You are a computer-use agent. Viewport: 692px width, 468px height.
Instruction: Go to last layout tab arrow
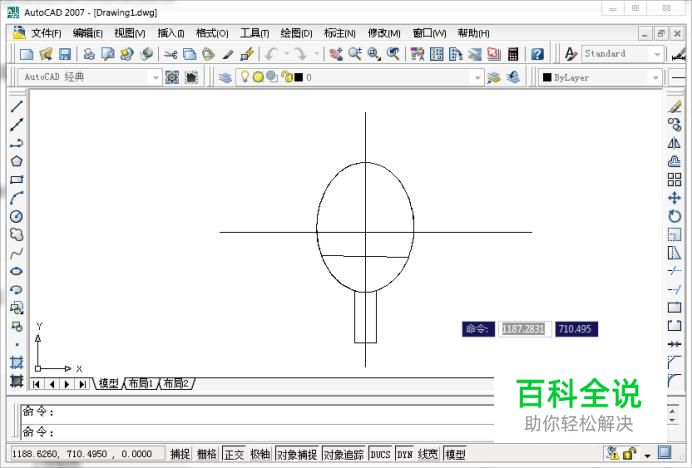tap(83, 384)
